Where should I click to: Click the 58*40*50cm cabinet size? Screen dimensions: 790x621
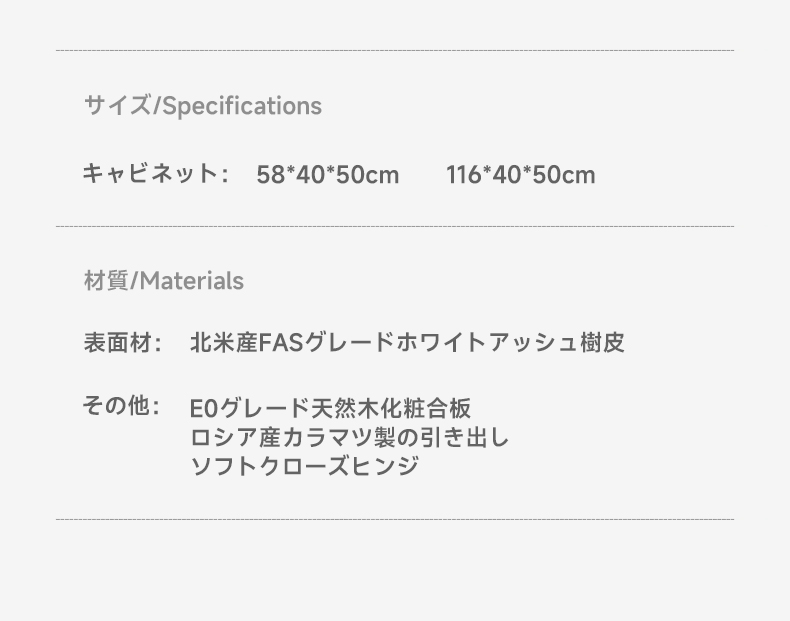(327, 176)
